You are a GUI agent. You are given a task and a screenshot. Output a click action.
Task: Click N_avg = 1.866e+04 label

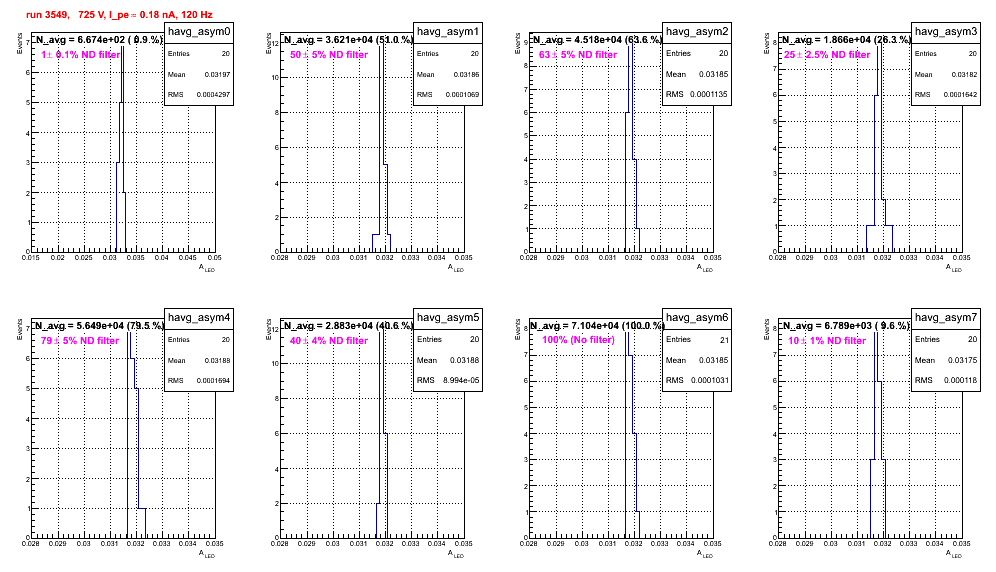(846, 40)
